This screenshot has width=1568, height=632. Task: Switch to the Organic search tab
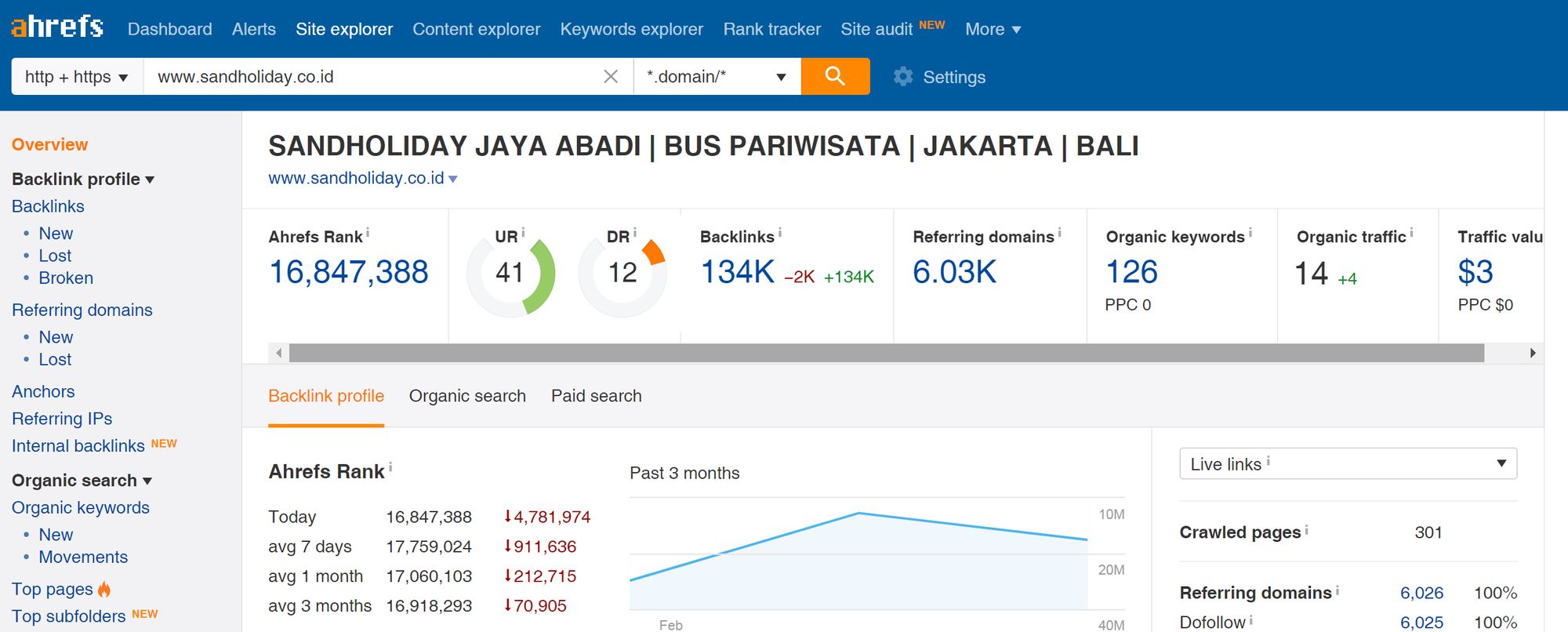coord(467,396)
